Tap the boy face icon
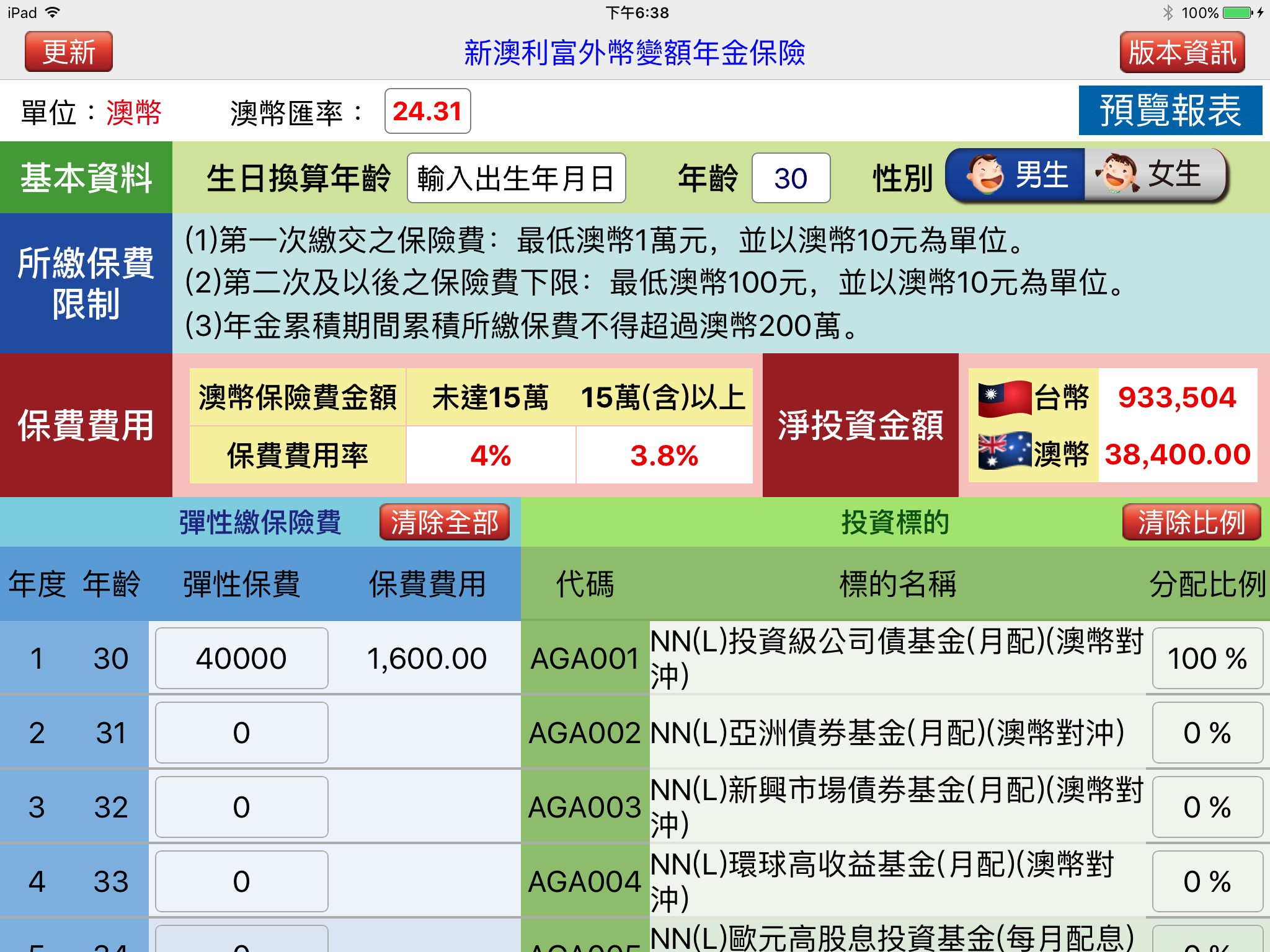The height and width of the screenshot is (952, 1270). pos(985,174)
